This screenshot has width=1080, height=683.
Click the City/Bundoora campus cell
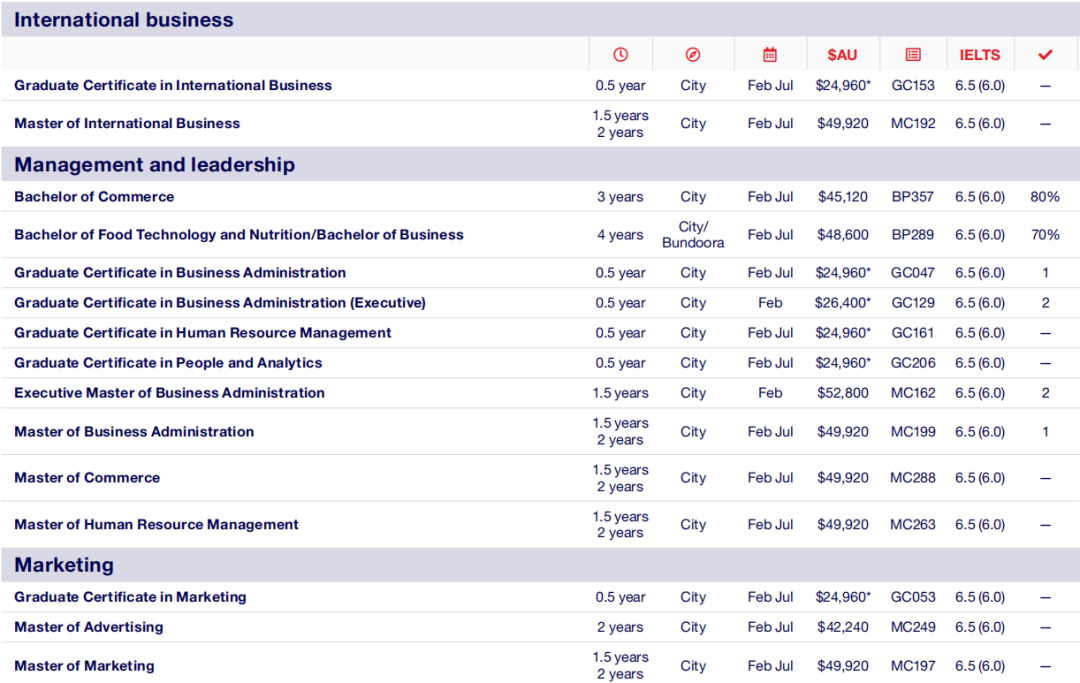click(x=693, y=235)
